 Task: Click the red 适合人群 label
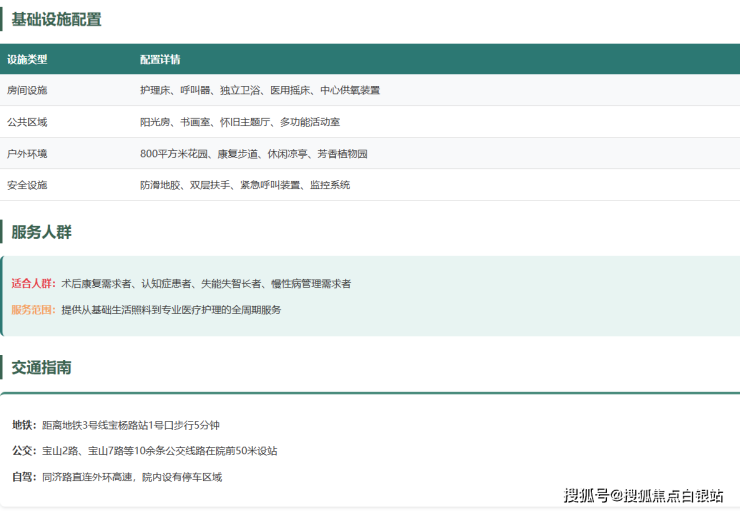click(34, 284)
